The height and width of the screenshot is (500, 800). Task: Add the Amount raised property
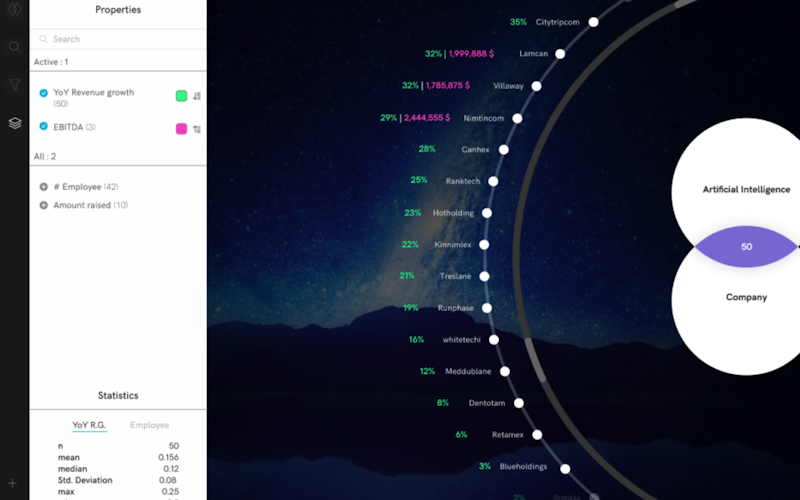[43, 205]
